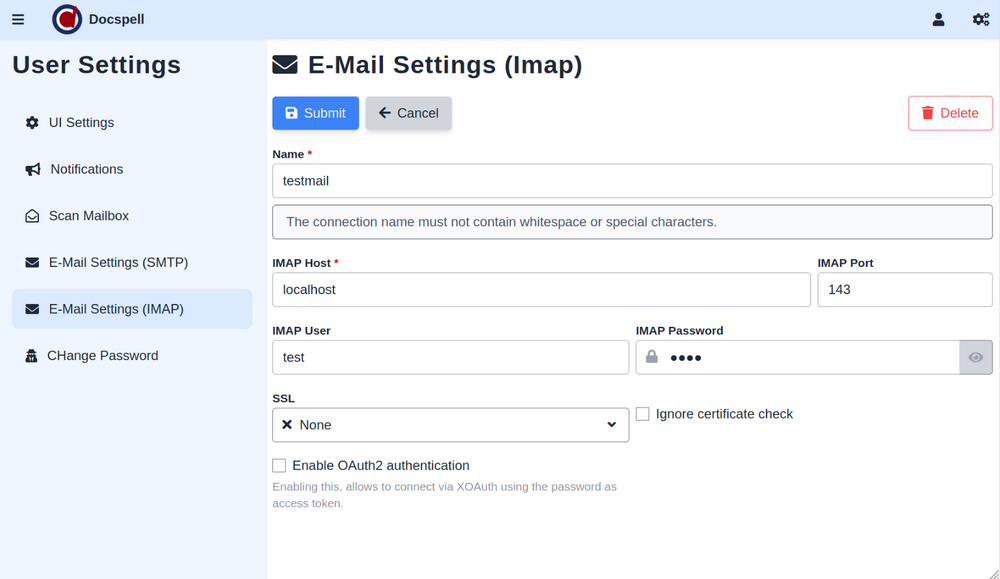
Task: Open the hamburger menu icon
Action: click(18, 19)
